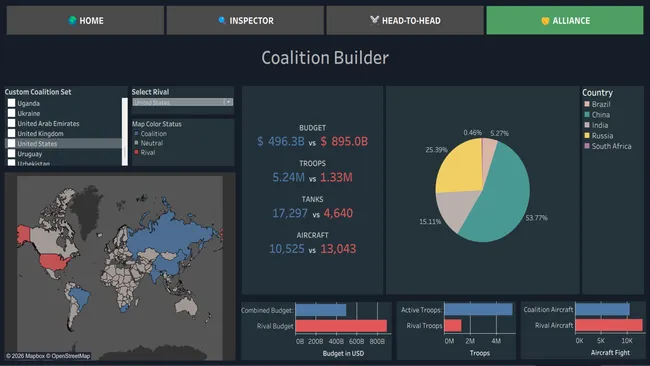Click the Custom Coalition Set scrollbar
650x366 pixels.
(125, 132)
